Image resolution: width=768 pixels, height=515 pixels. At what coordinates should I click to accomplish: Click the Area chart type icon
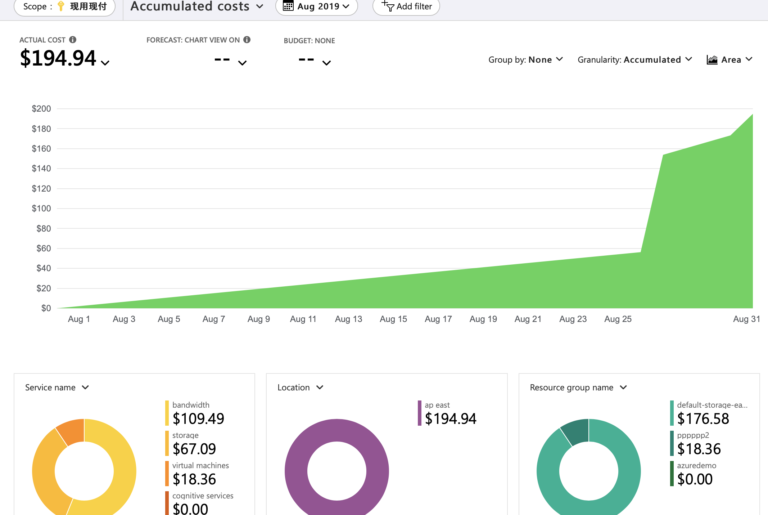[x=712, y=60]
